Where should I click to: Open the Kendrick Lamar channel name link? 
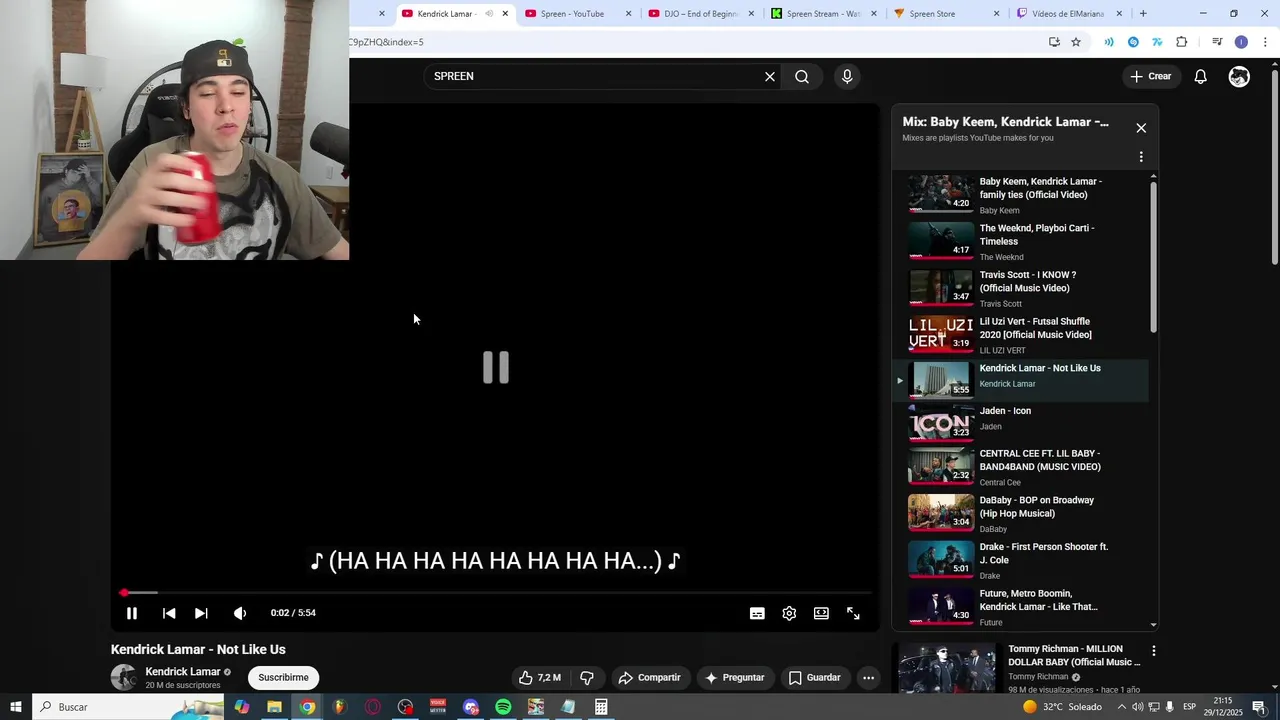click(x=183, y=672)
